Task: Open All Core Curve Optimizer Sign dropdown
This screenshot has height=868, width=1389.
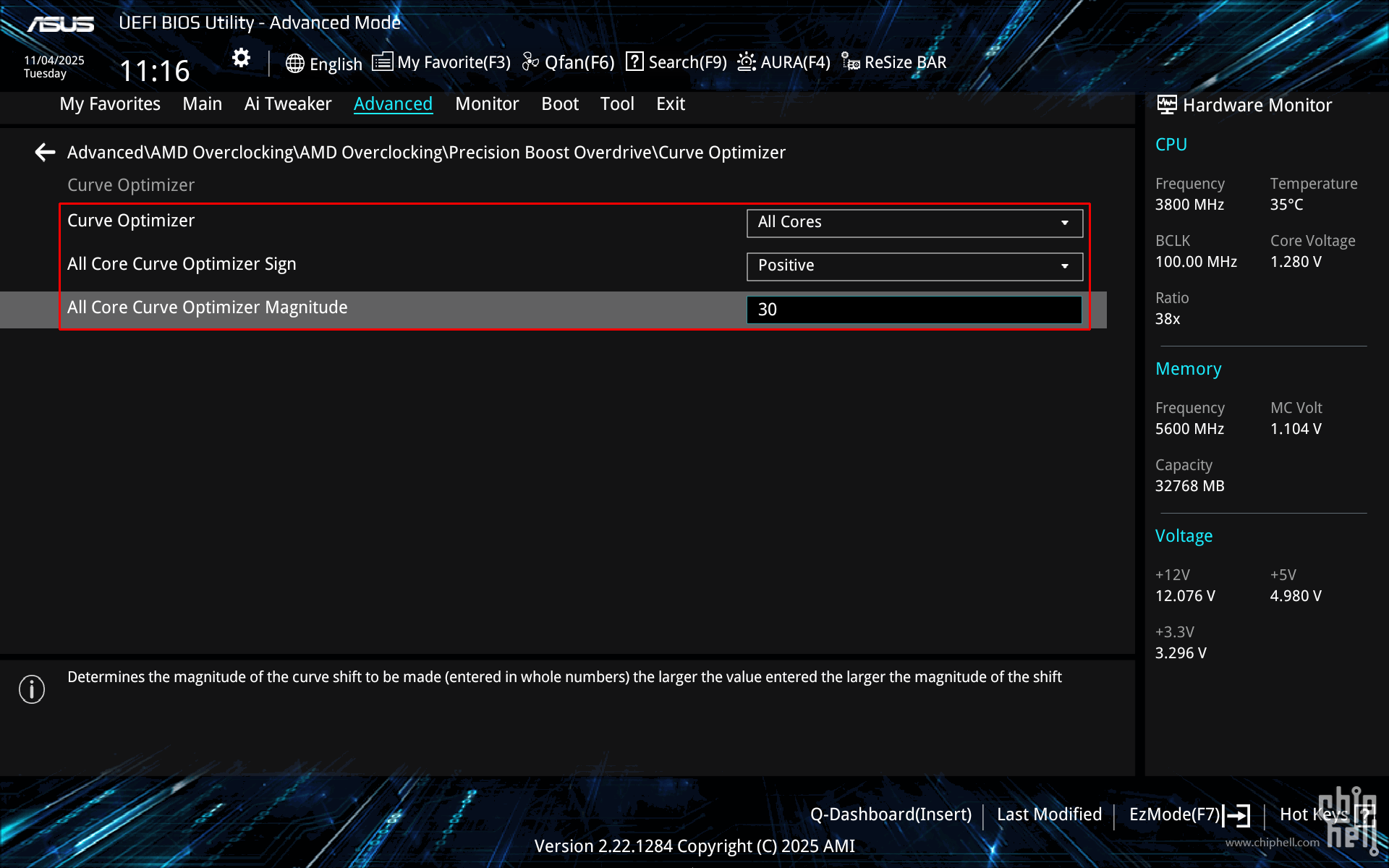Action: 914,266
